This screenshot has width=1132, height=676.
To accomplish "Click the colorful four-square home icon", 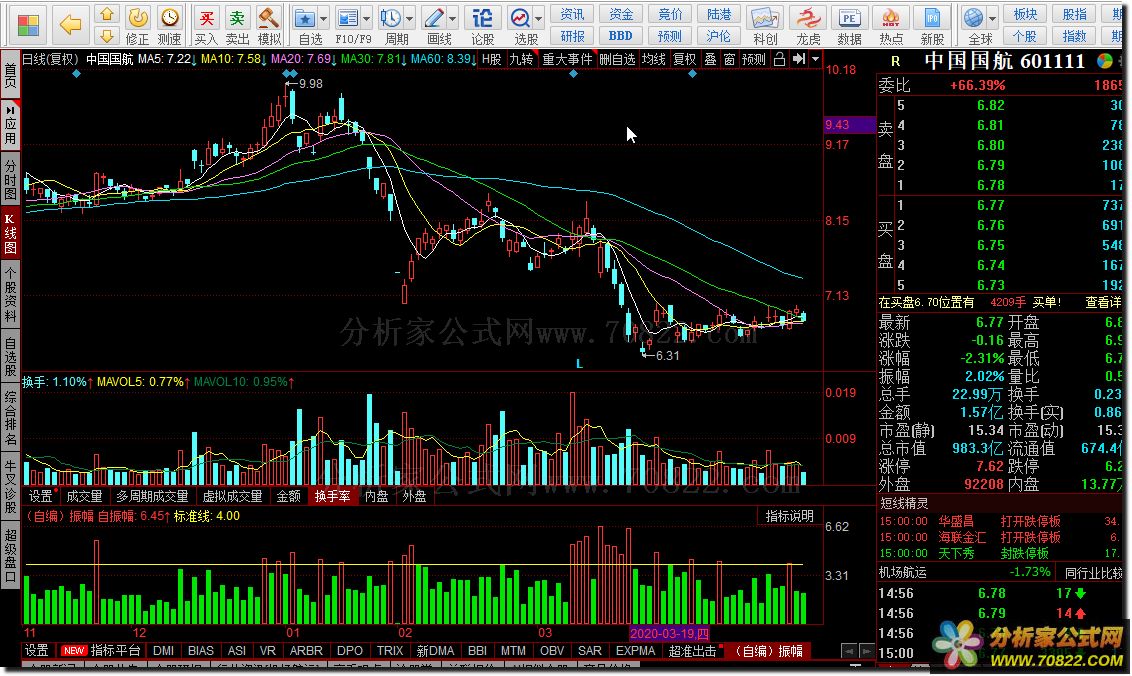I will [28, 25].
